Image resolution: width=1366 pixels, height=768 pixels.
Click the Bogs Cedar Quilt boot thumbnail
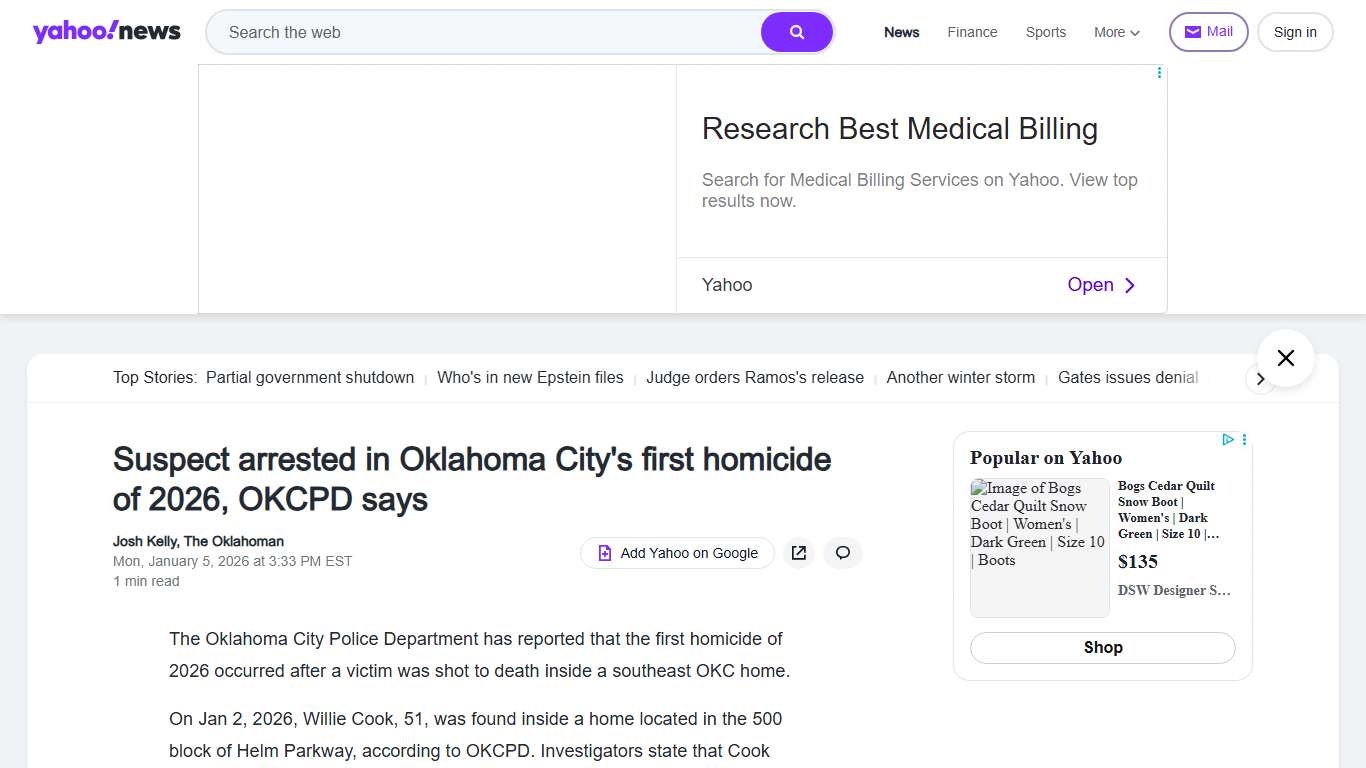tap(1038, 548)
